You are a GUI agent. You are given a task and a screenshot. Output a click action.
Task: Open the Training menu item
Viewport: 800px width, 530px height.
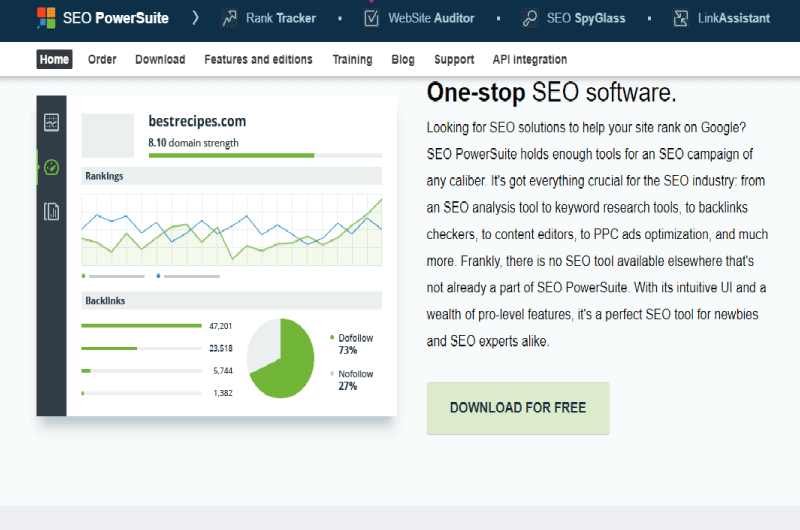tap(353, 59)
